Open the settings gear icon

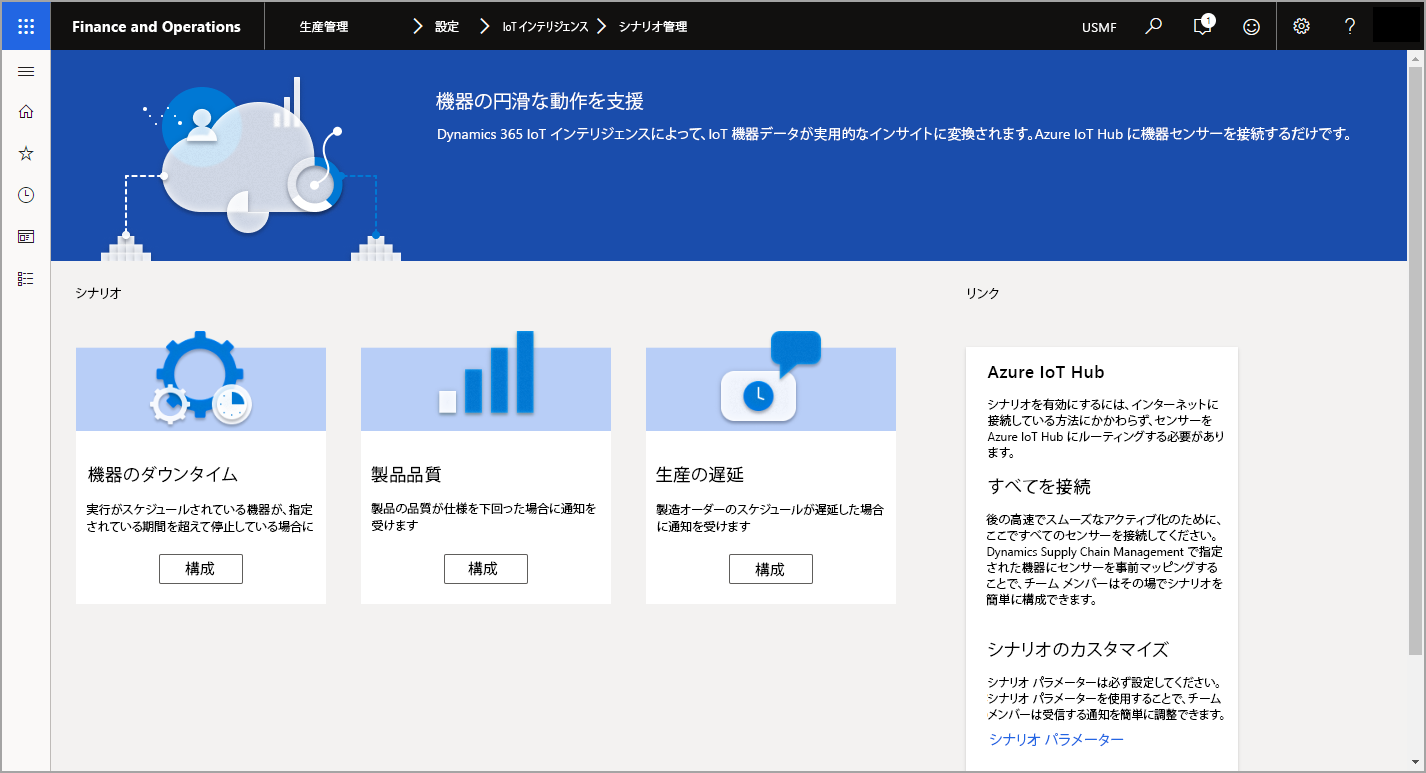[1301, 27]
